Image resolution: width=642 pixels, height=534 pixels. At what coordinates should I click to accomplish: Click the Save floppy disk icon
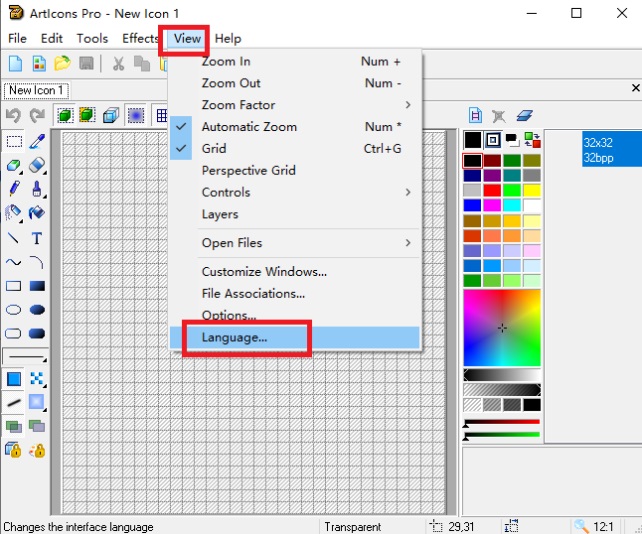(86, 63)
